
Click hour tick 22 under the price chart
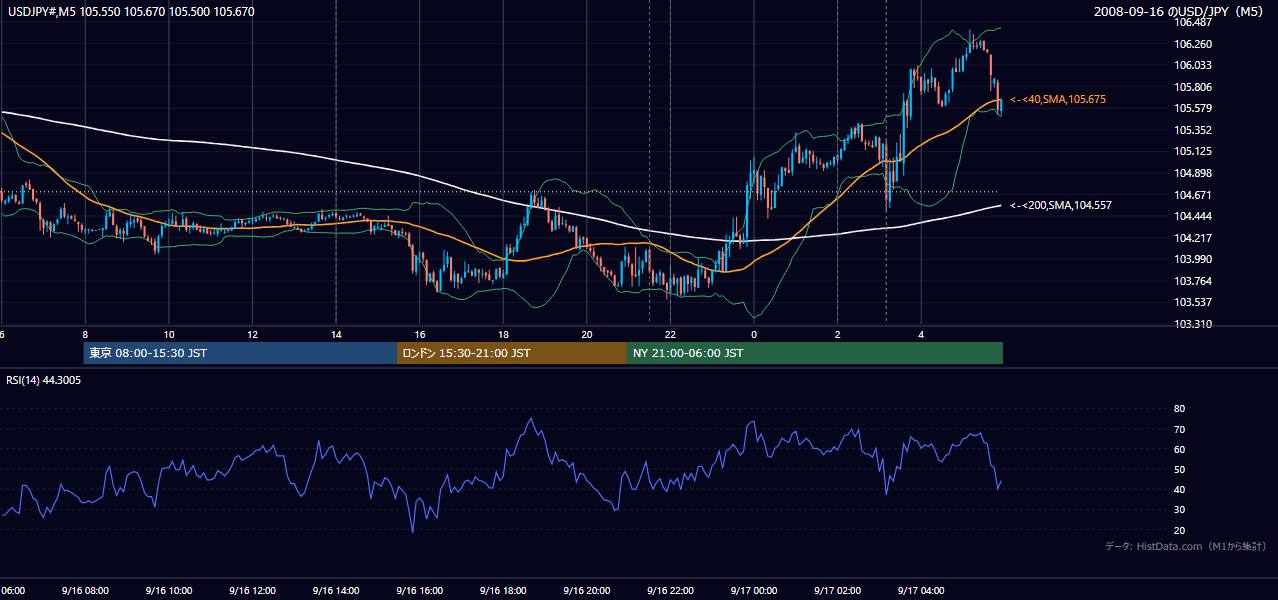pos(670,335)
